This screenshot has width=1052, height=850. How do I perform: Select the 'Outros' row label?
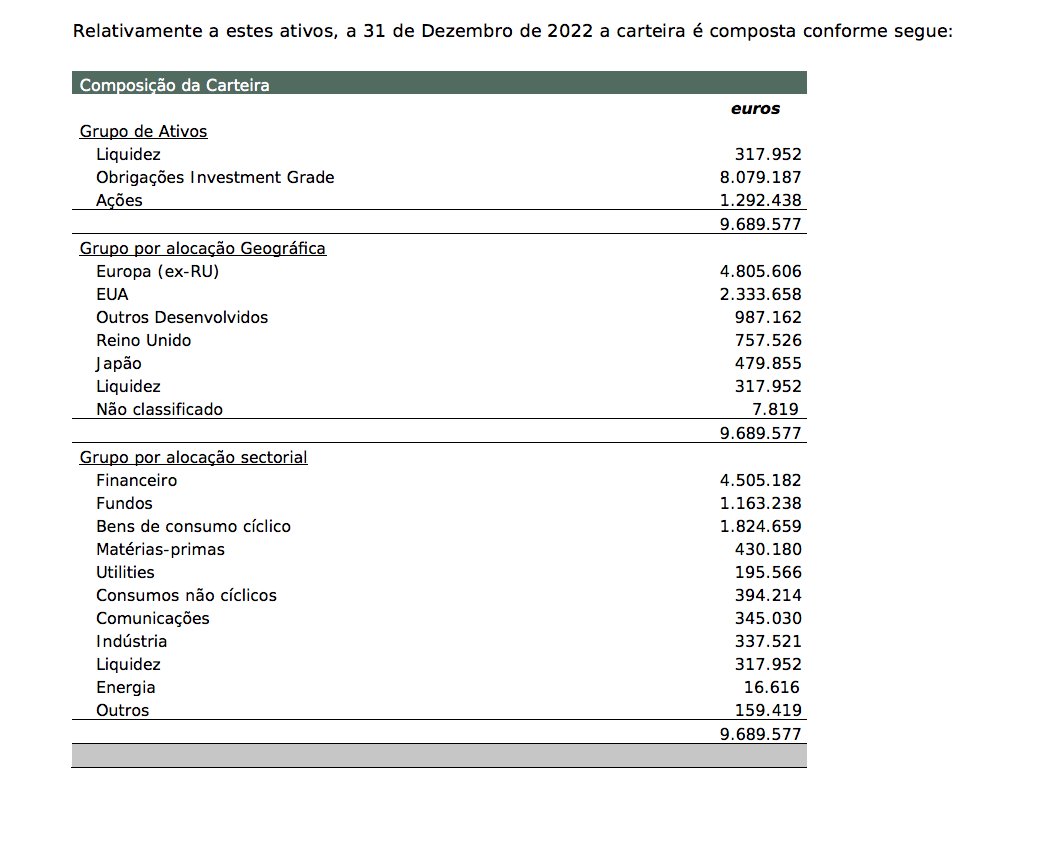click(x=123, y=710)
